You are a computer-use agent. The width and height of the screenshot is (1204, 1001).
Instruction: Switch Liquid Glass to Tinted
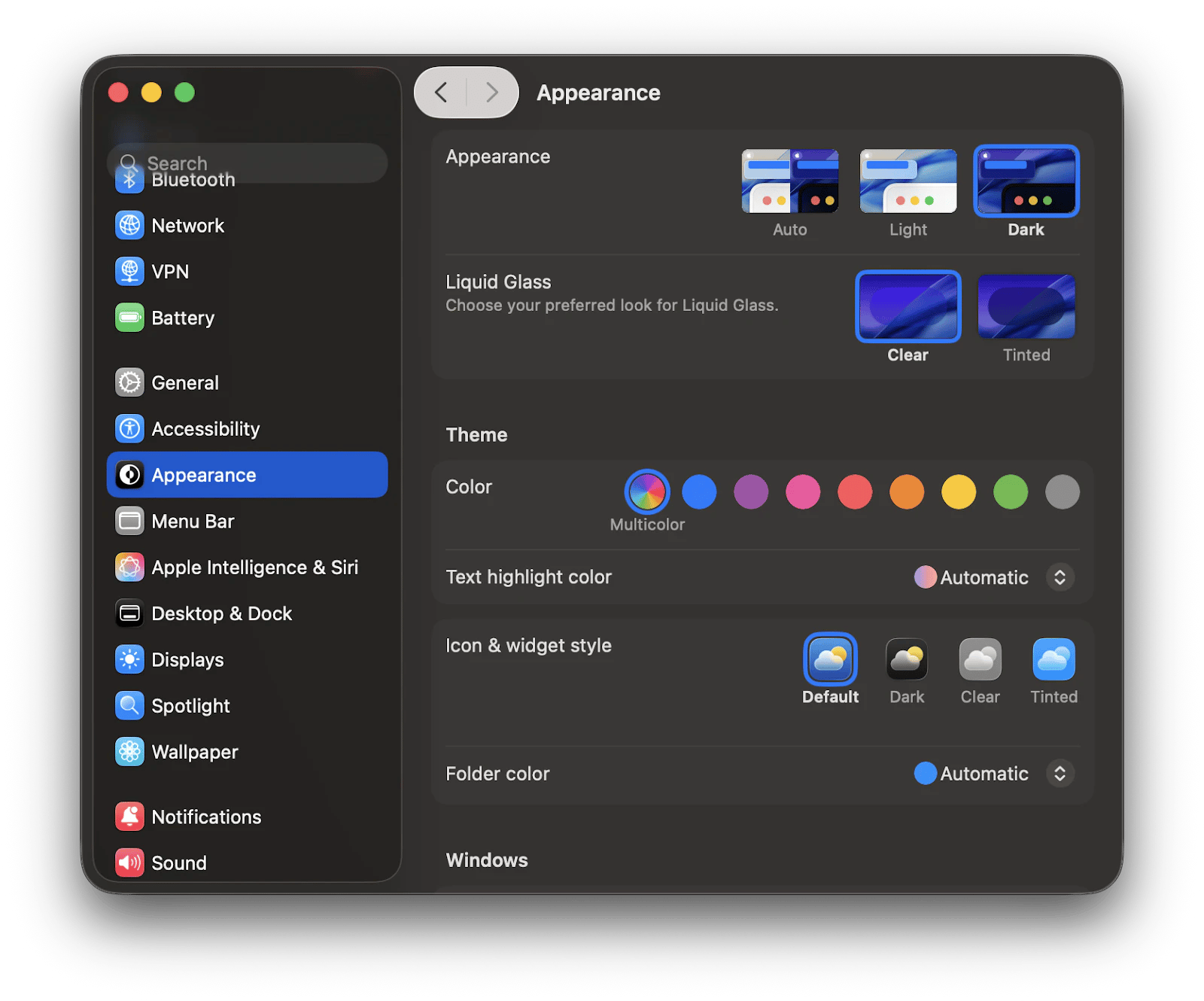coord(1026,306)
